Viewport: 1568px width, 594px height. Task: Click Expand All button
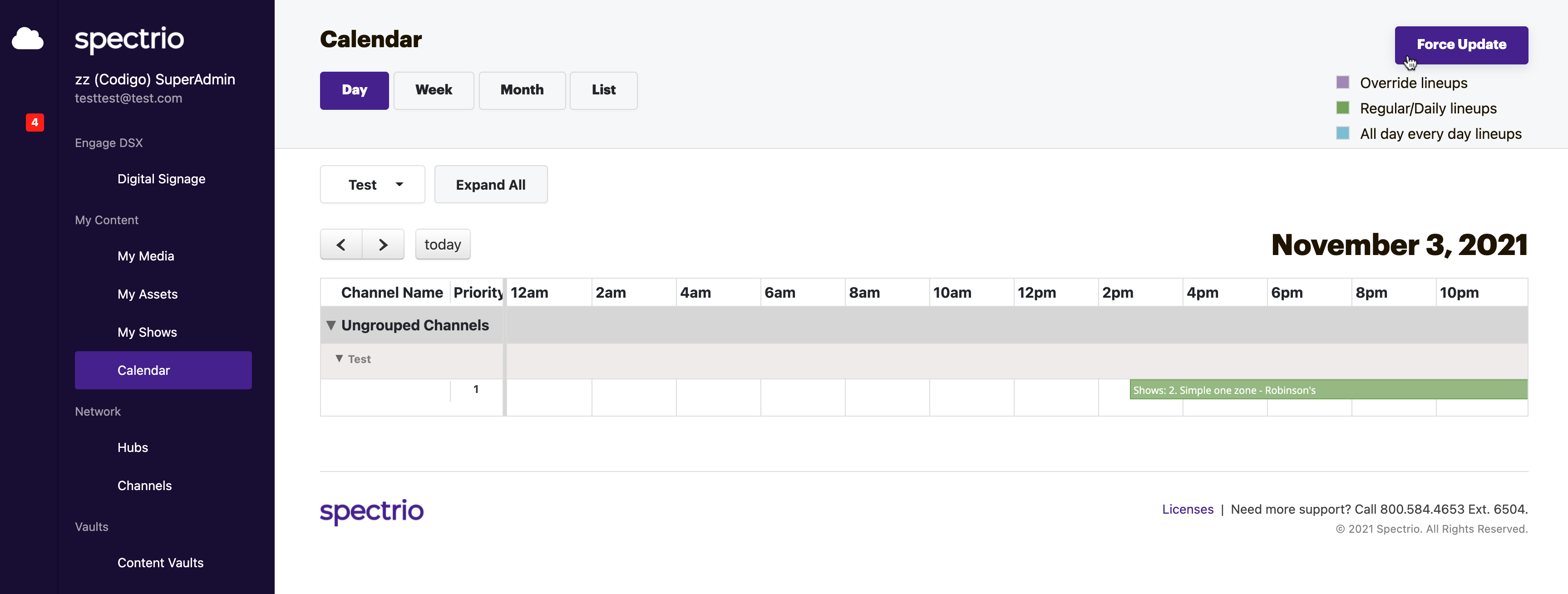(491, 184)
